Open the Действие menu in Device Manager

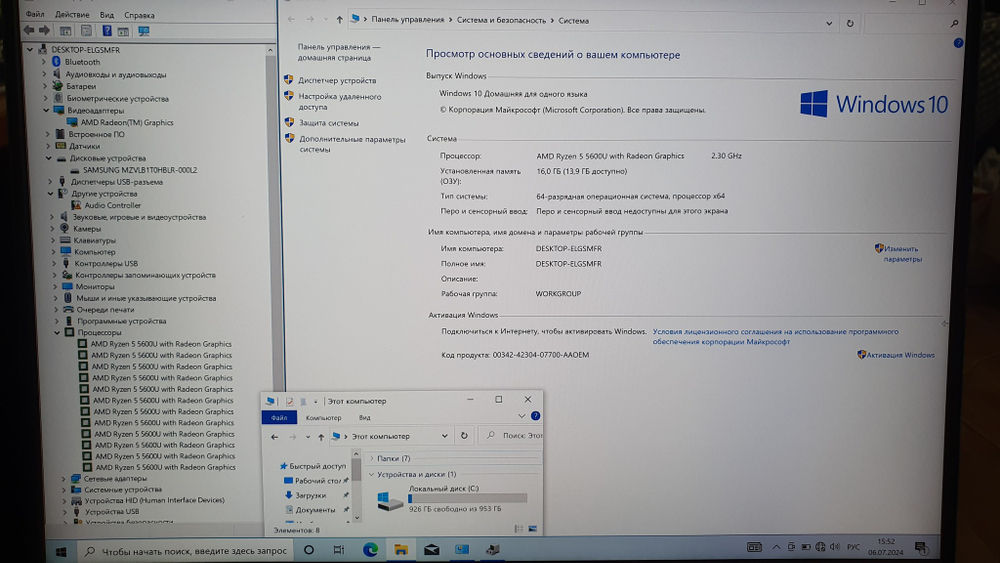pyautogui.click(x=72, y=14)
